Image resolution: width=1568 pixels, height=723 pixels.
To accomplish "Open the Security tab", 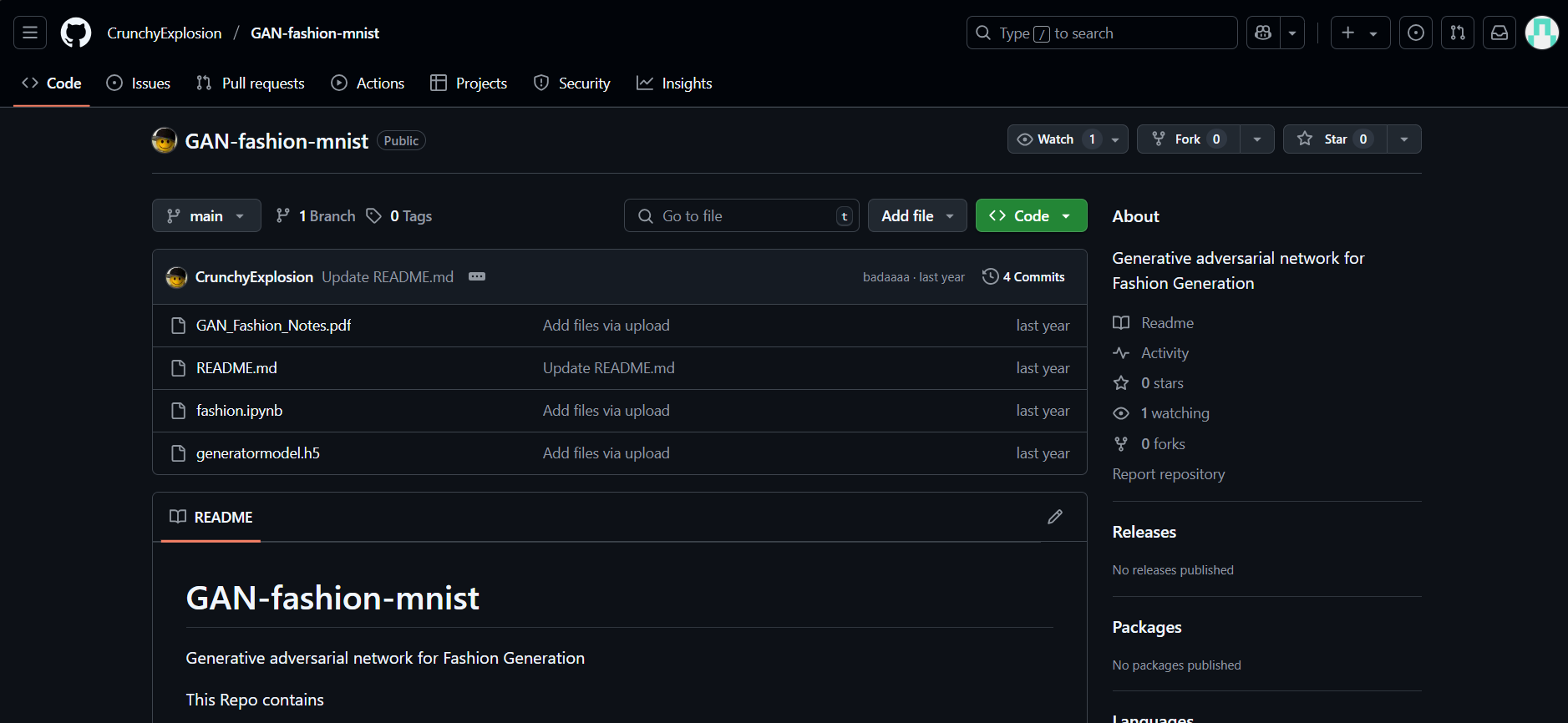I will pyautogui.click(x=572, y=83).
